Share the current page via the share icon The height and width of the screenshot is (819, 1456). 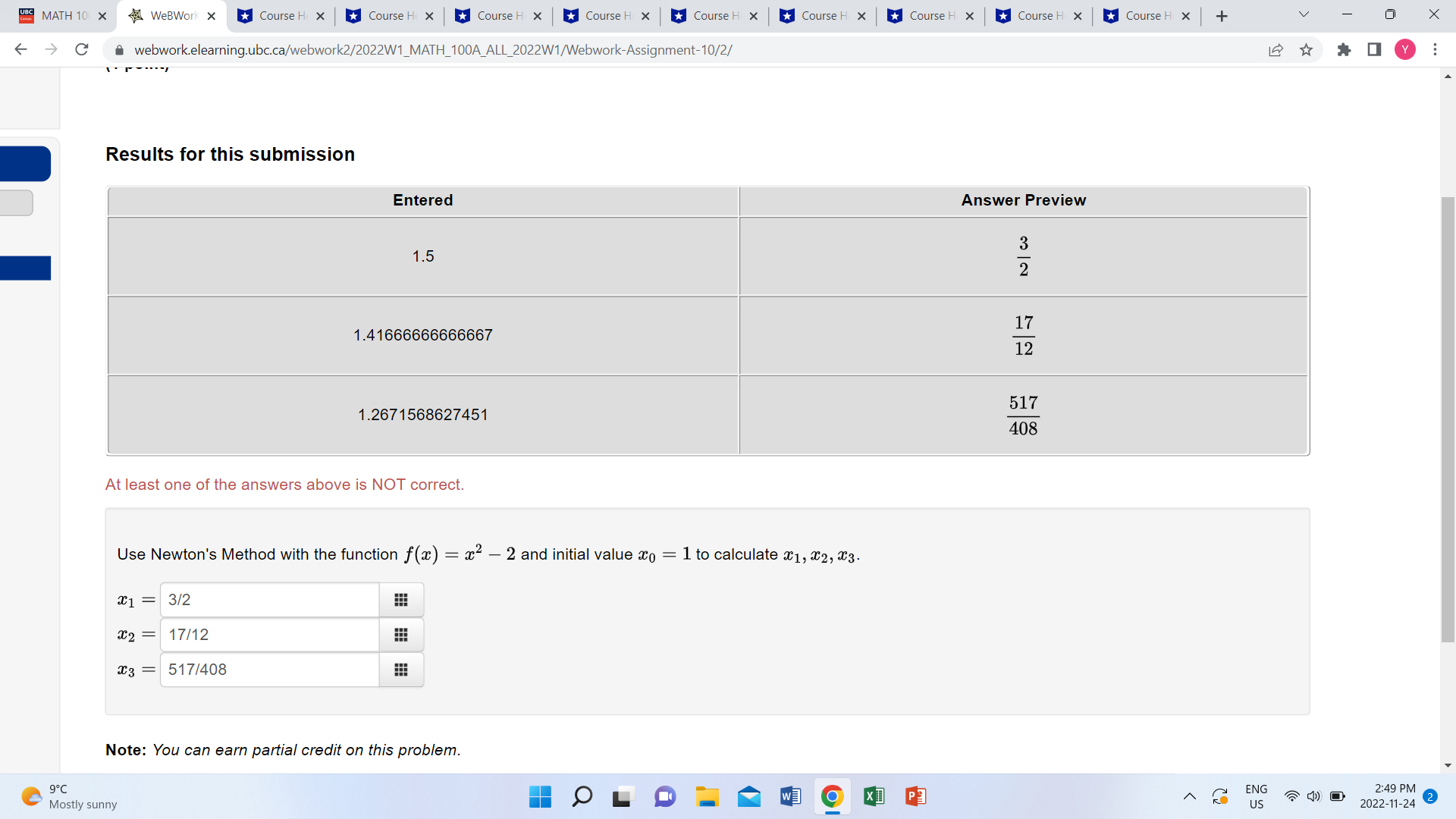click(1276, 50)
